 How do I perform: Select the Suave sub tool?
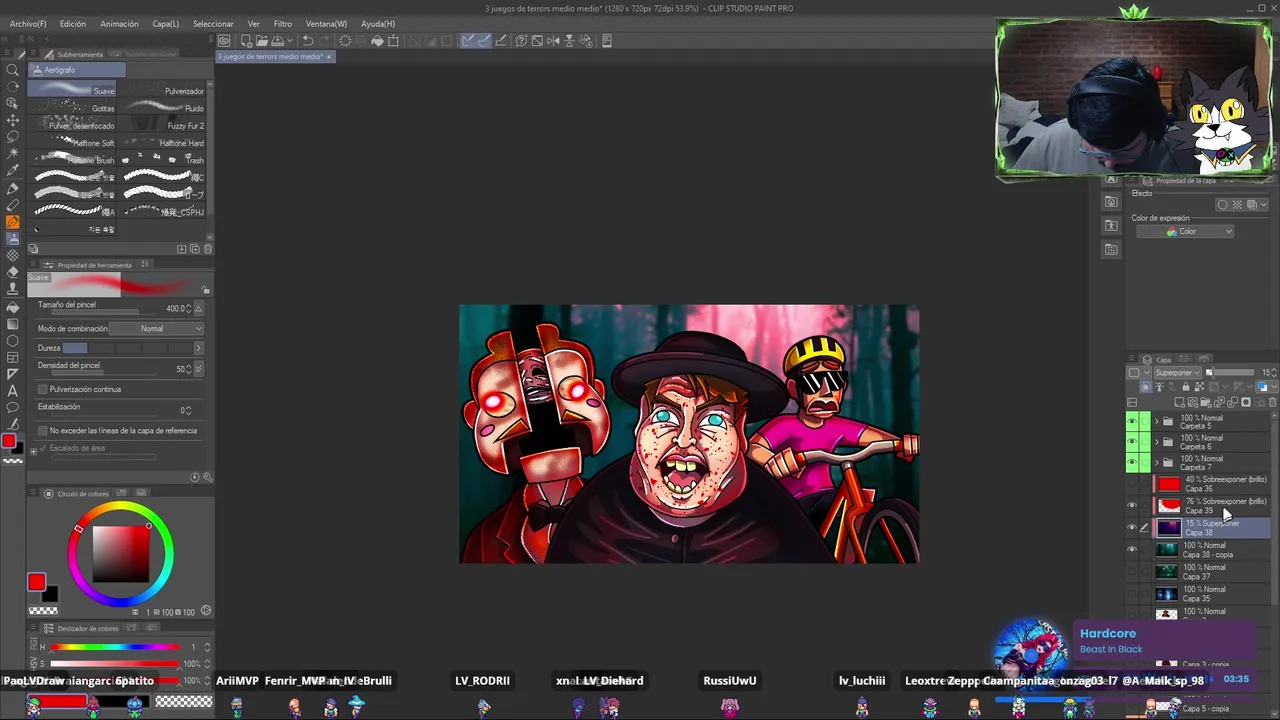tap(73, 90)
